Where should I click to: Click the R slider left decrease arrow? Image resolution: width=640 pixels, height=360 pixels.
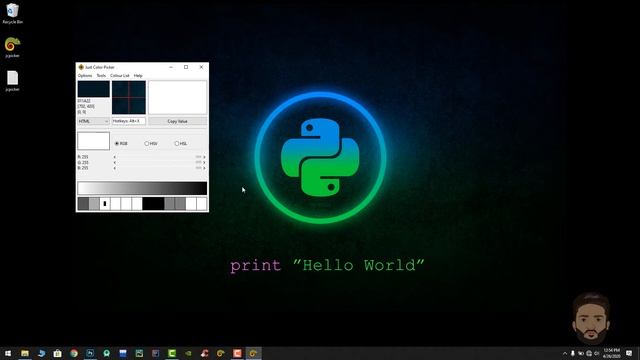(x=115, y=157)
